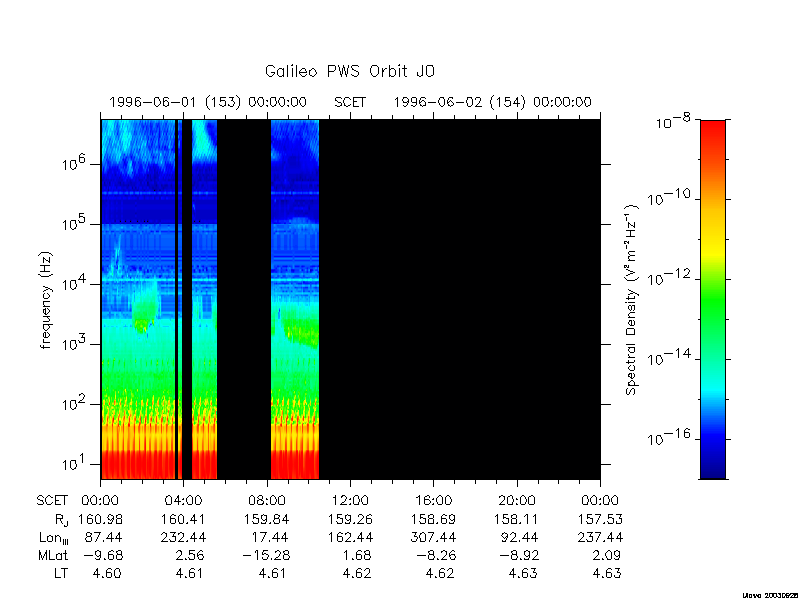Click the MLat value -15.28

(267, 555)
